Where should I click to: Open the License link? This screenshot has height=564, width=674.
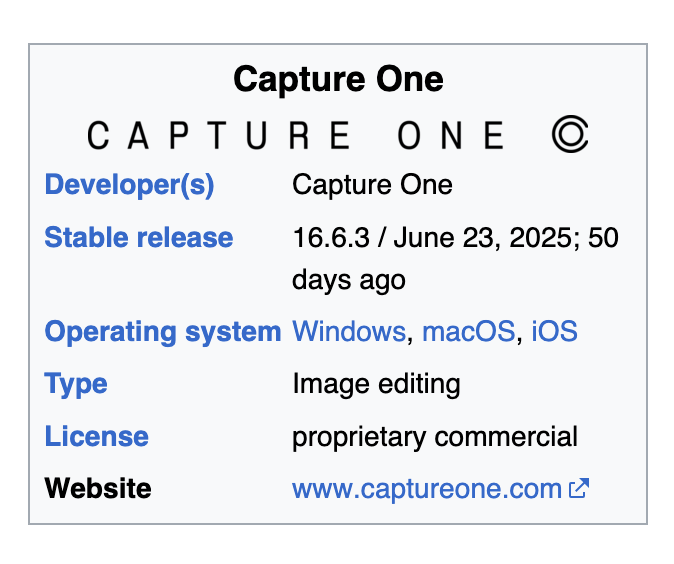97,436
